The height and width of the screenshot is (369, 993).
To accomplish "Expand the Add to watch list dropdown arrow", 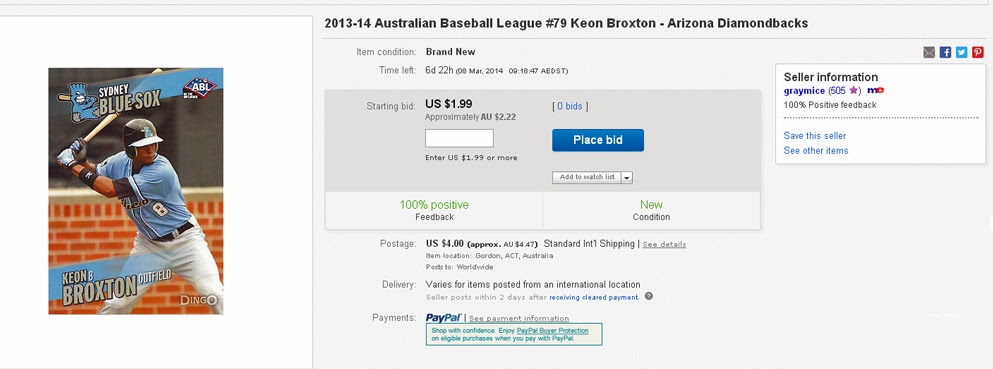I will tap(627, 178).
